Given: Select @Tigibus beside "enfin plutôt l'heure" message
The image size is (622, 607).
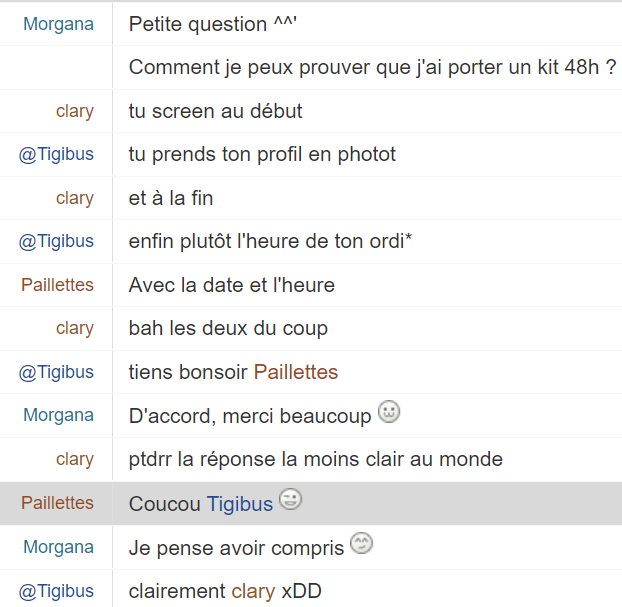Looking at the screenshot, I should pos(56,241).
